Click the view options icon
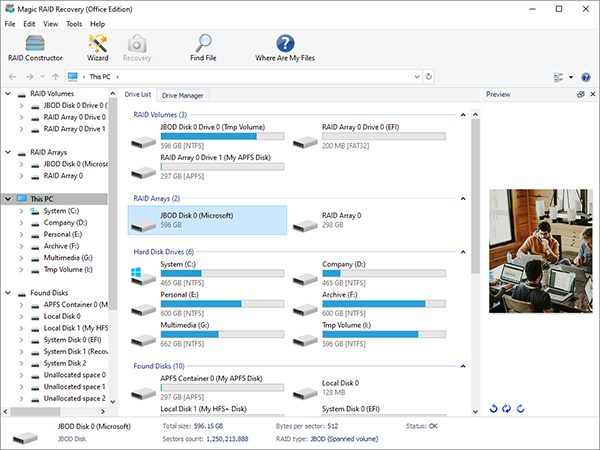Viewport: 600px width, 450px height. (558, 77)
